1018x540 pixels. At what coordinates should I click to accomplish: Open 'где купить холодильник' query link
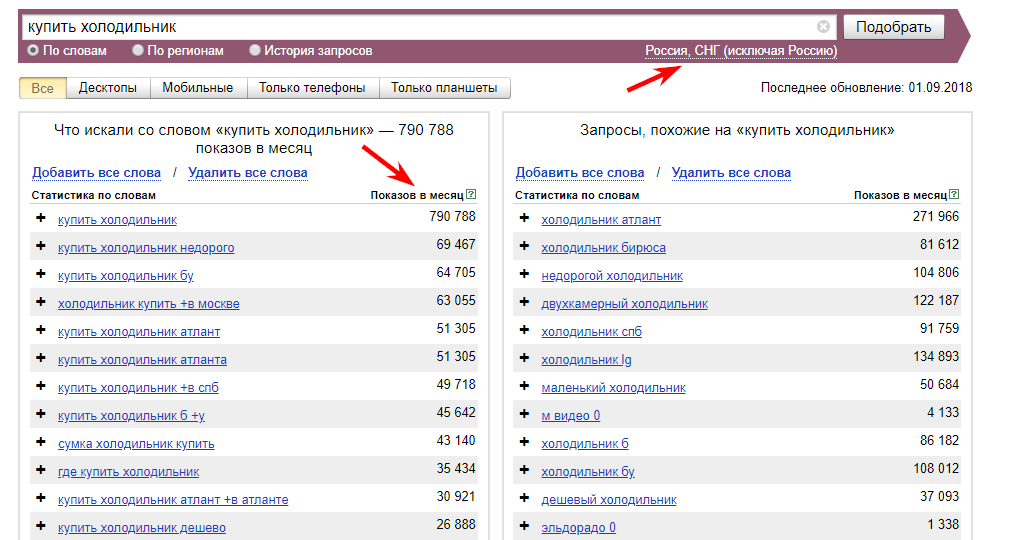[x=129, y=471]
